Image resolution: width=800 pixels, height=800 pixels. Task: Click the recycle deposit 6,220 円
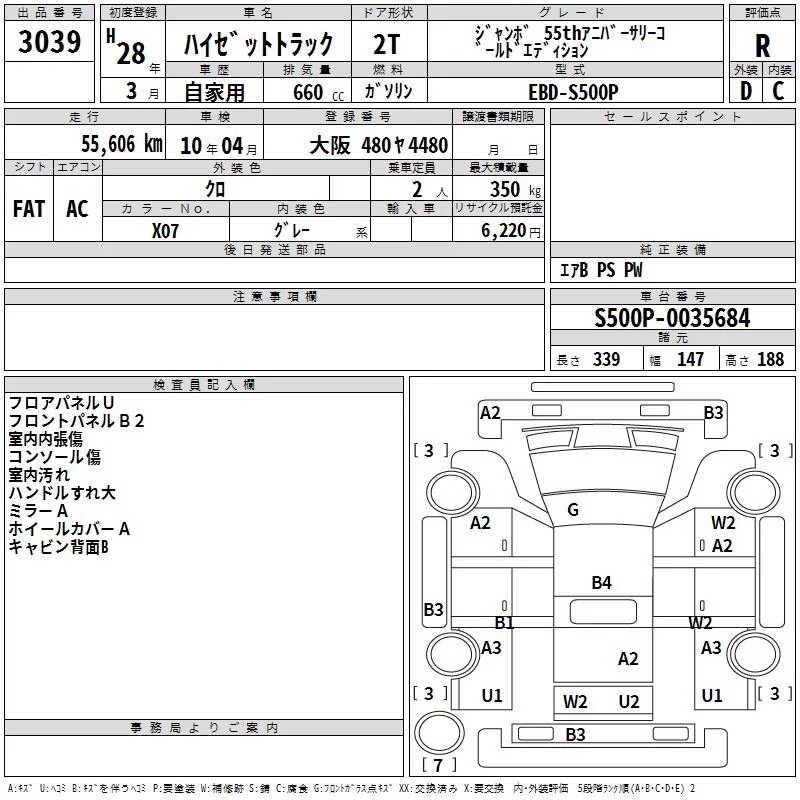click(511, 231)
